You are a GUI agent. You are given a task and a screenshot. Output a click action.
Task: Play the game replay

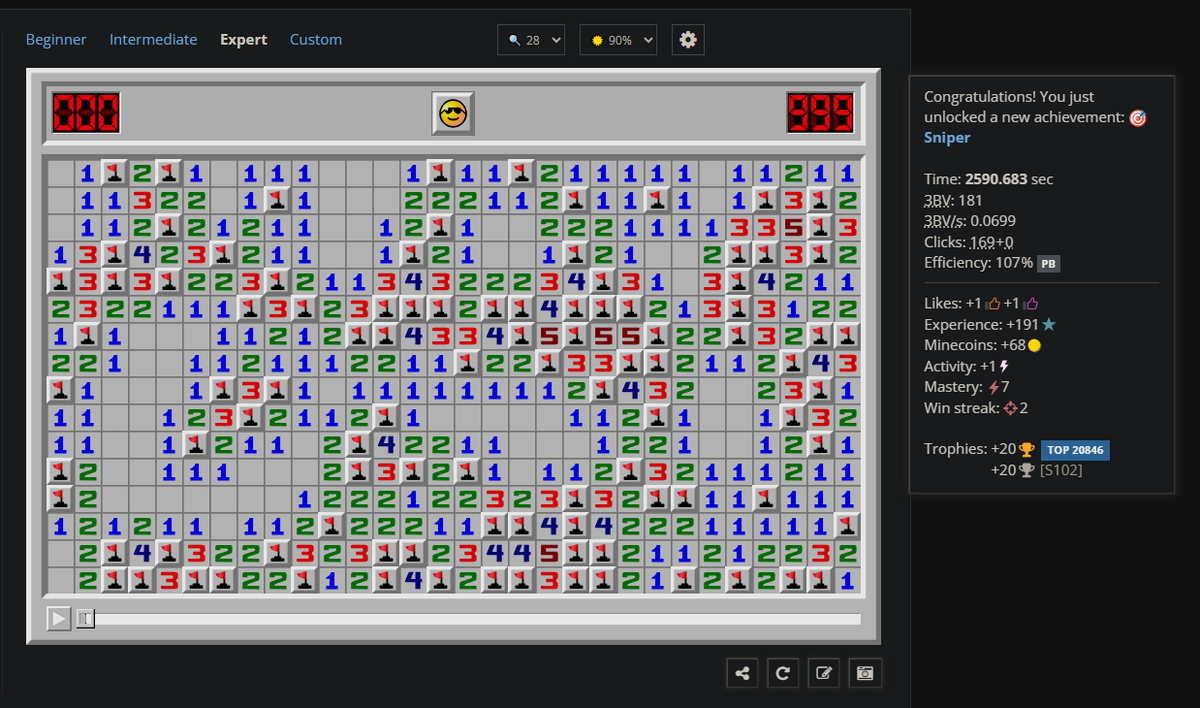(x=59, y=619)
